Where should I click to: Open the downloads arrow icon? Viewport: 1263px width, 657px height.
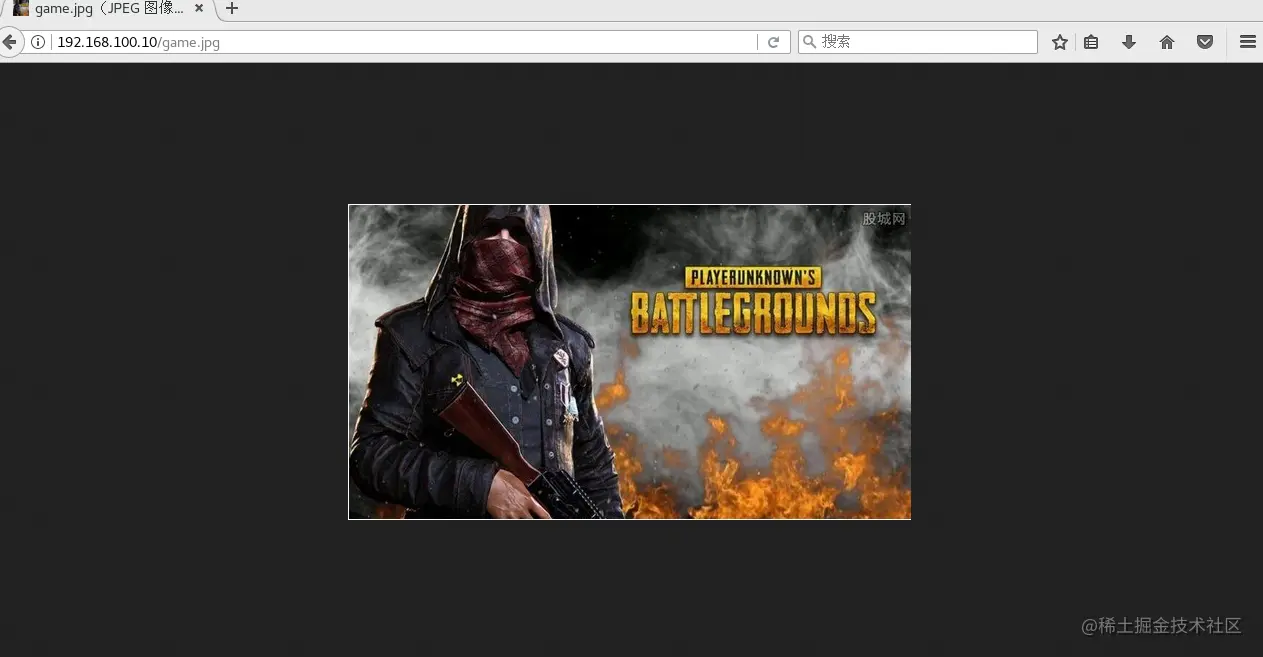1129,42
